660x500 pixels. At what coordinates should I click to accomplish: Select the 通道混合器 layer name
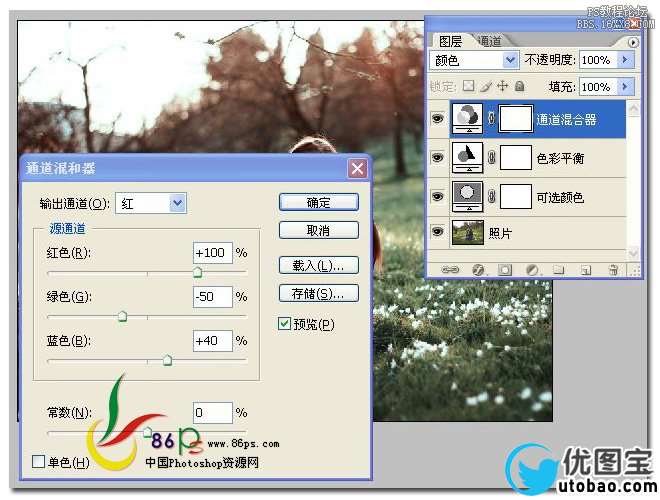tap(566, 120)
